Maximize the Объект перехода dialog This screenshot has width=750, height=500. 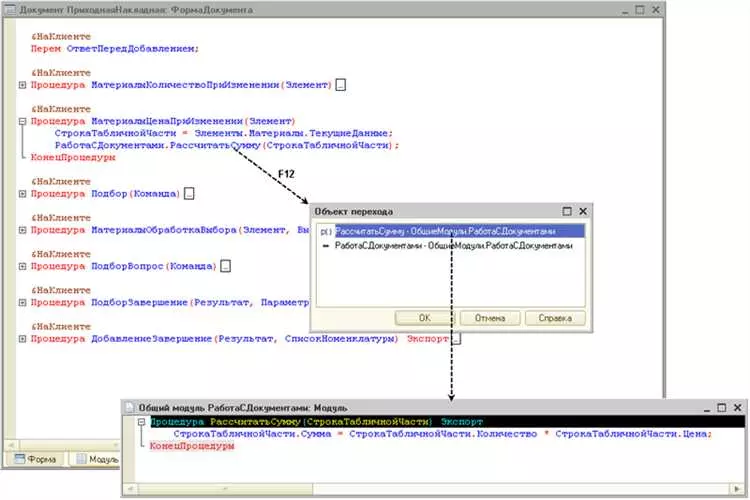567,211
